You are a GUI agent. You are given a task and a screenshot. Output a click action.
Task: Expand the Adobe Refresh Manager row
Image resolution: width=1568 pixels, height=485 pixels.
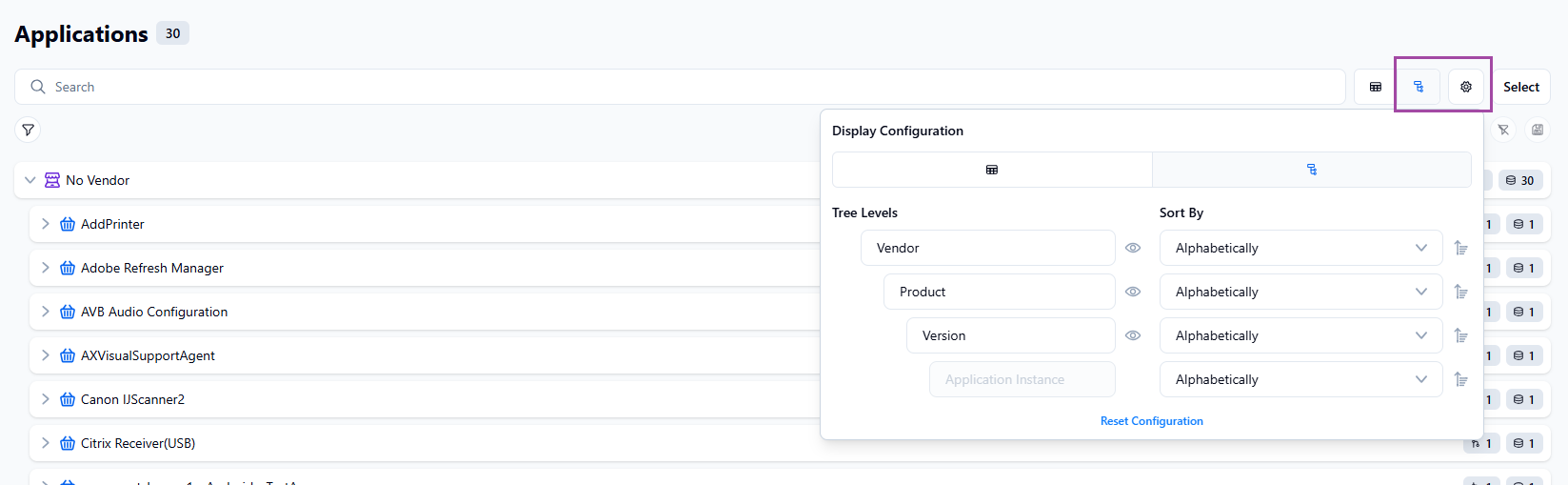tap(45, 268)
